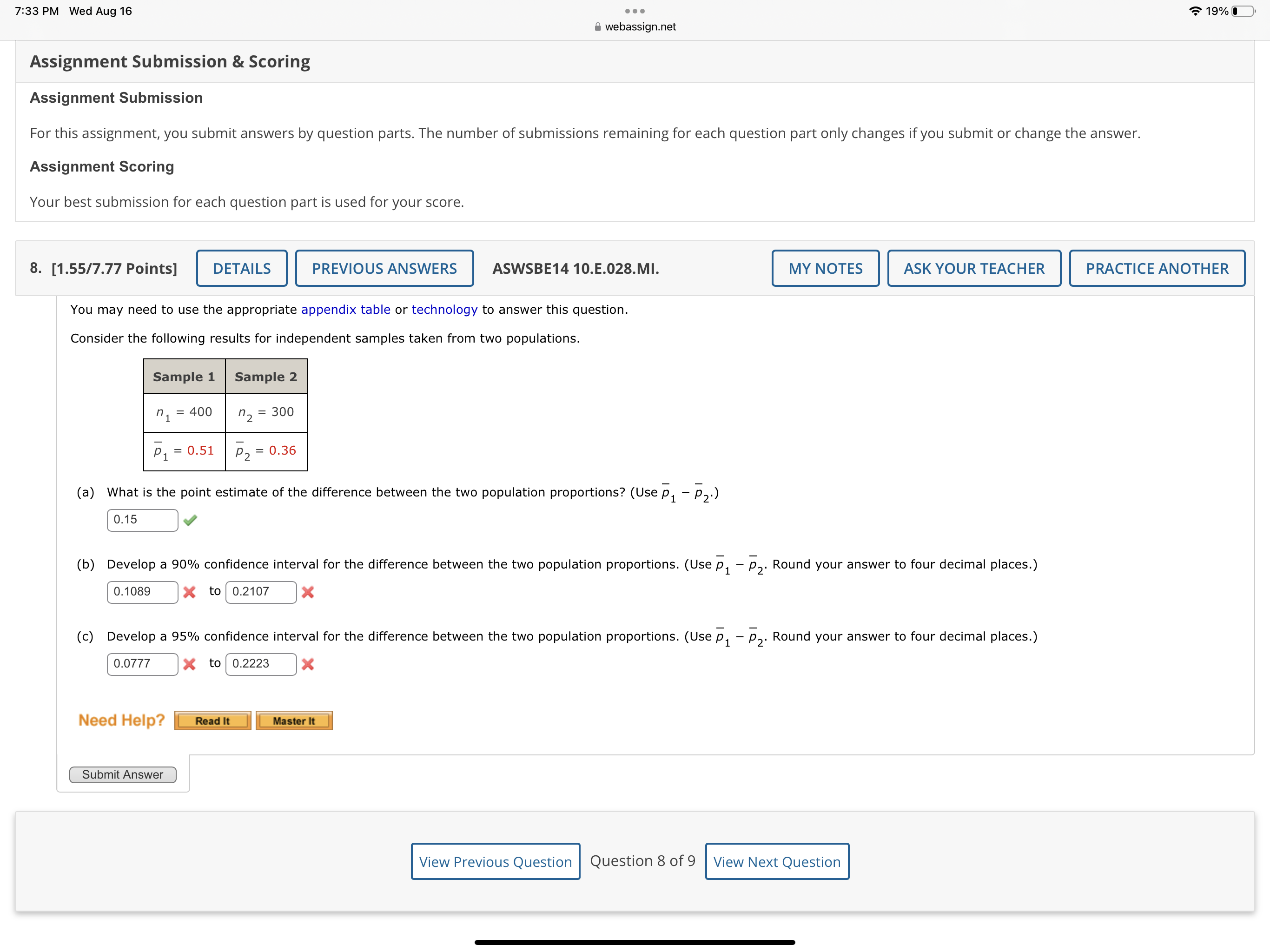Click the red X after answer 0.2223
This screenshot has width=1270, height=952.
(x=308, y=664)
